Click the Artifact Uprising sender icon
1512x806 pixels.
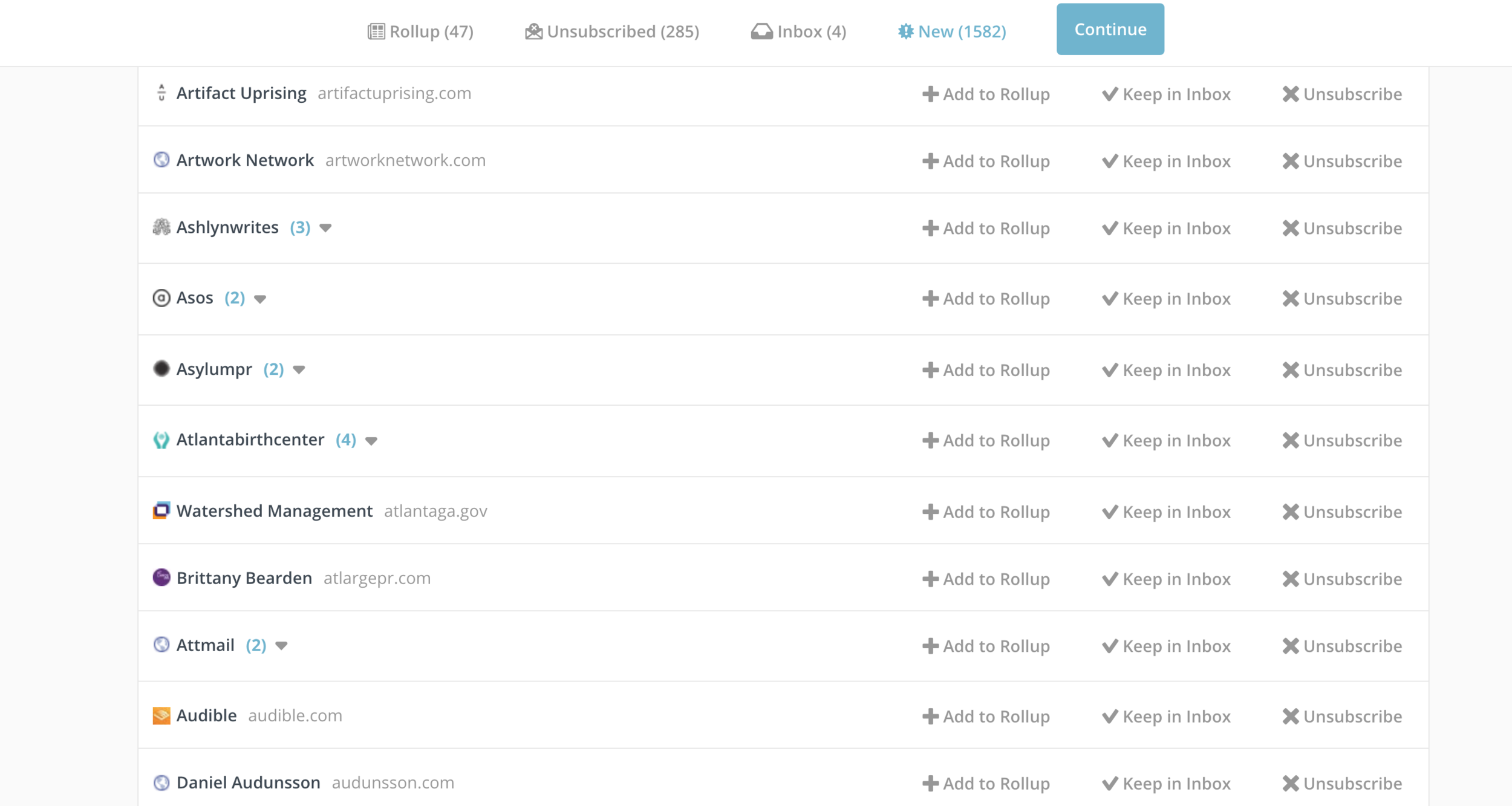click(161, 93)
